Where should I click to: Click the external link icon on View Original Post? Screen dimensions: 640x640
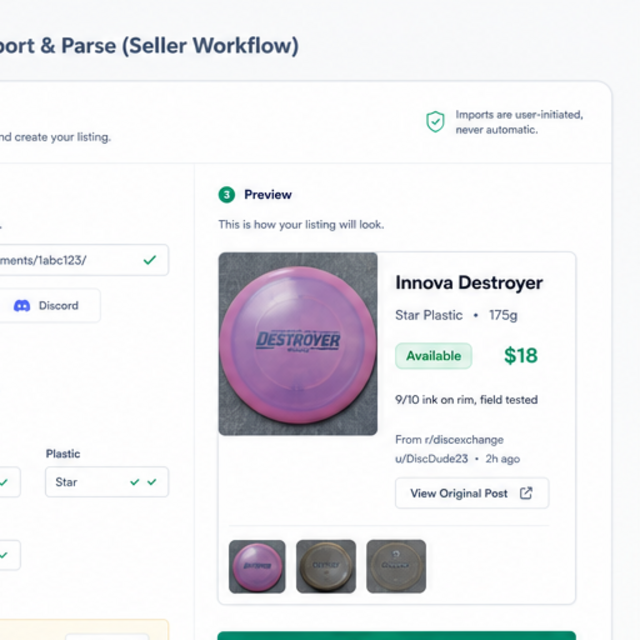(x=526, y=493)
